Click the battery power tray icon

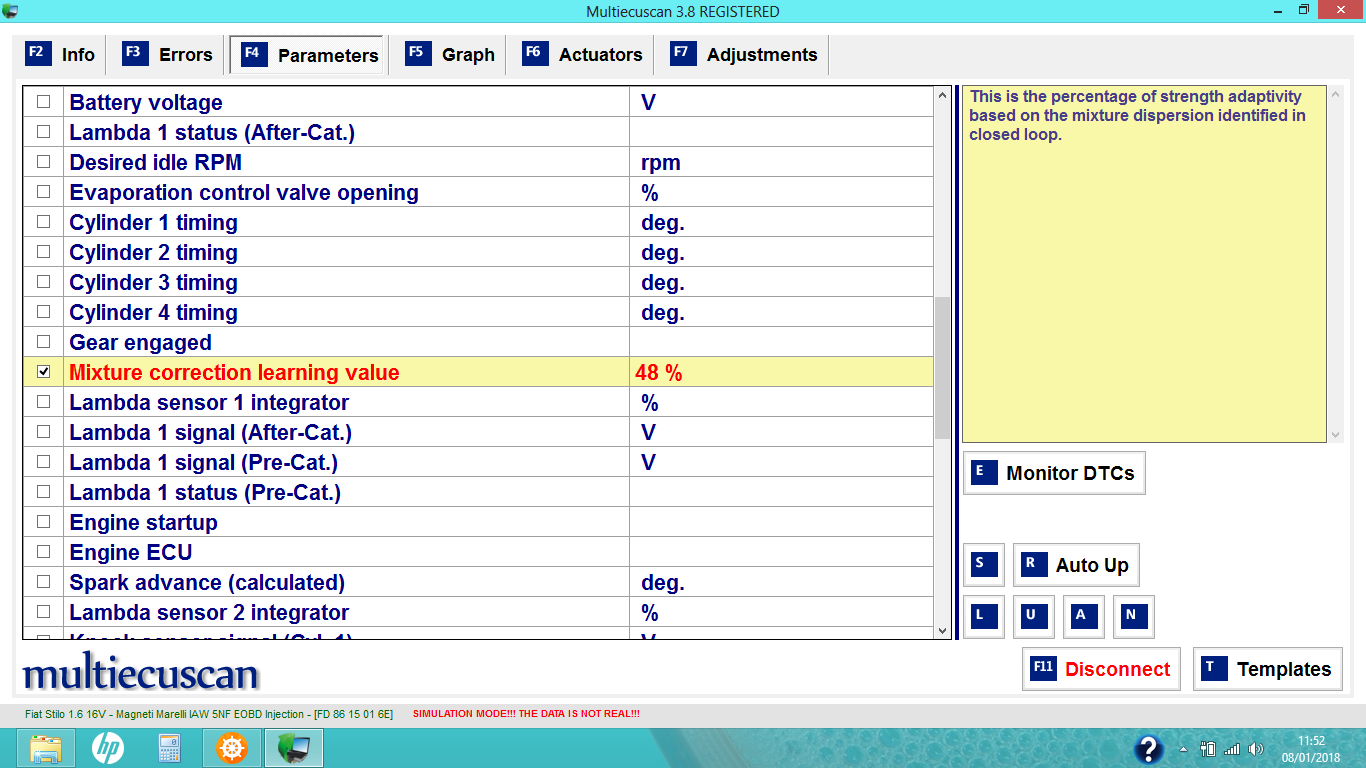1207,749
